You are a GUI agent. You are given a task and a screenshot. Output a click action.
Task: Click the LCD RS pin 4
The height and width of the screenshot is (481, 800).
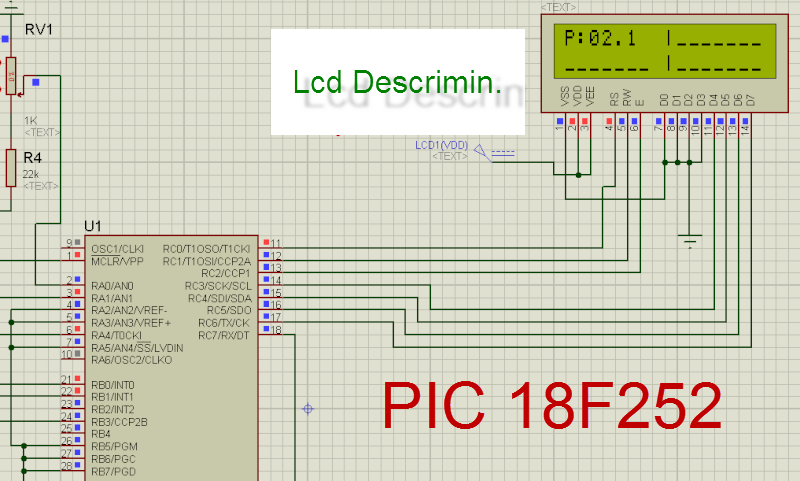609,124
